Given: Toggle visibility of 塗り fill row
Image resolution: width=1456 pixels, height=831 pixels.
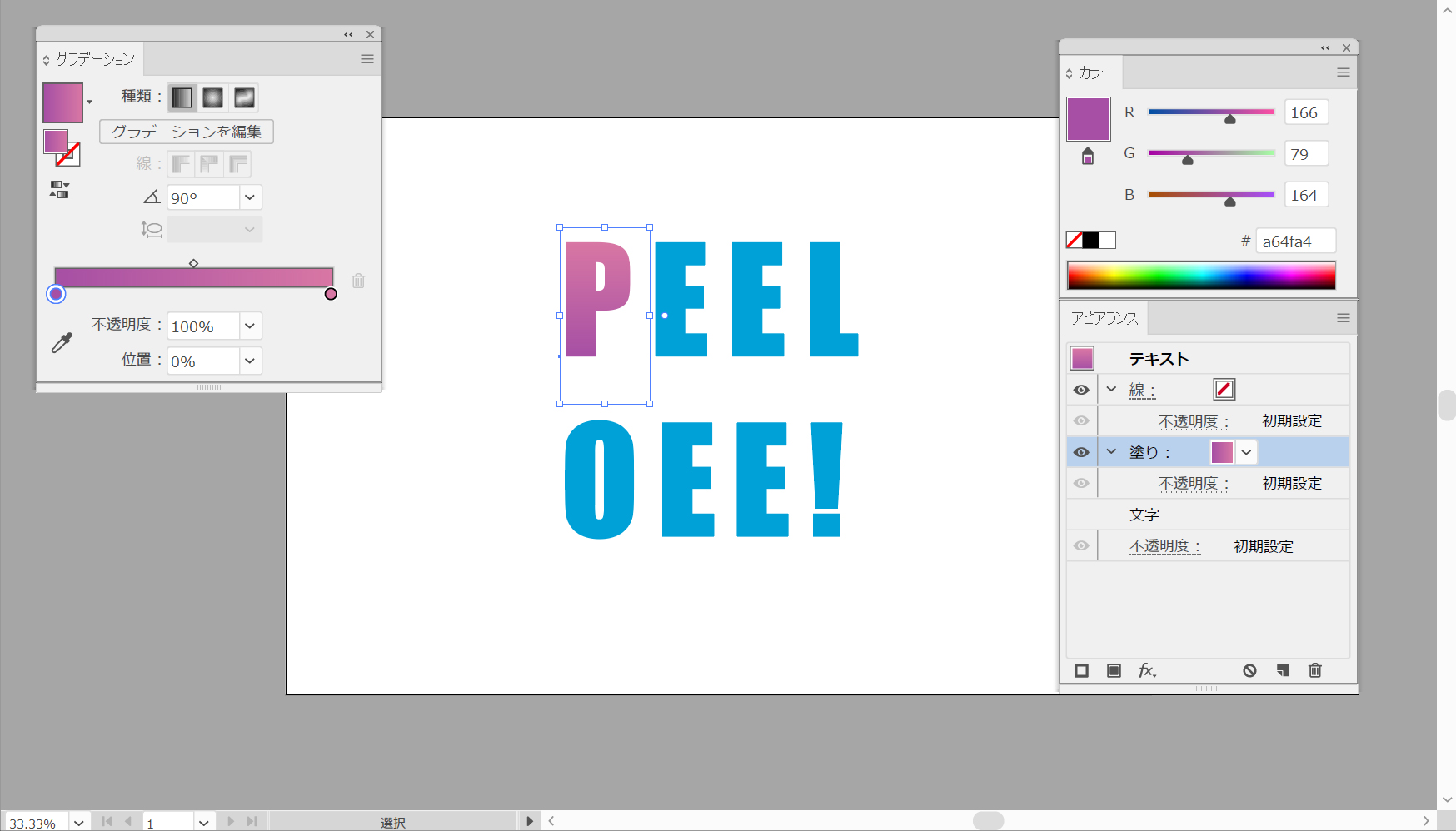Looking at the screenshot, I should click(1081, 452).
